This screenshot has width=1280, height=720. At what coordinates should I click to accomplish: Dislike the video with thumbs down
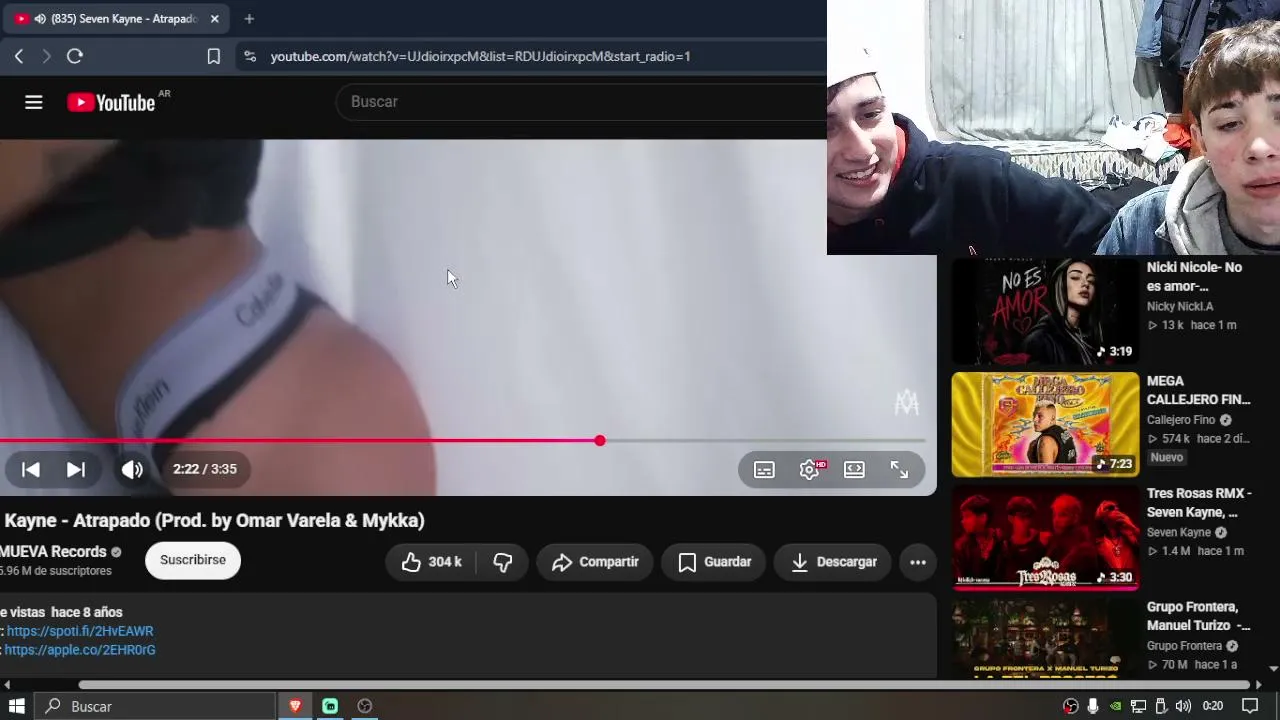pos(502,562)
